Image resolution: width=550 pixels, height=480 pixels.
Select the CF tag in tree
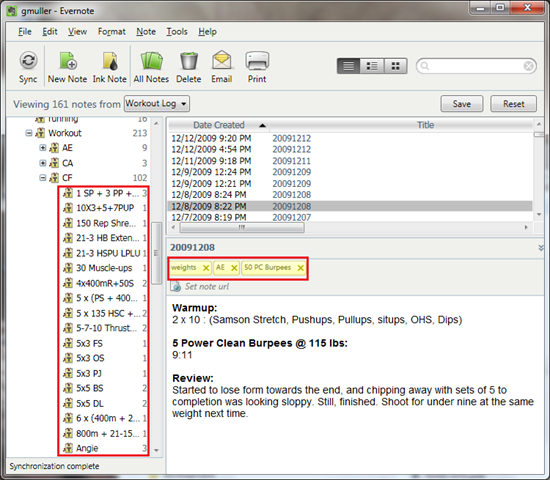click(x=67, y=178)
